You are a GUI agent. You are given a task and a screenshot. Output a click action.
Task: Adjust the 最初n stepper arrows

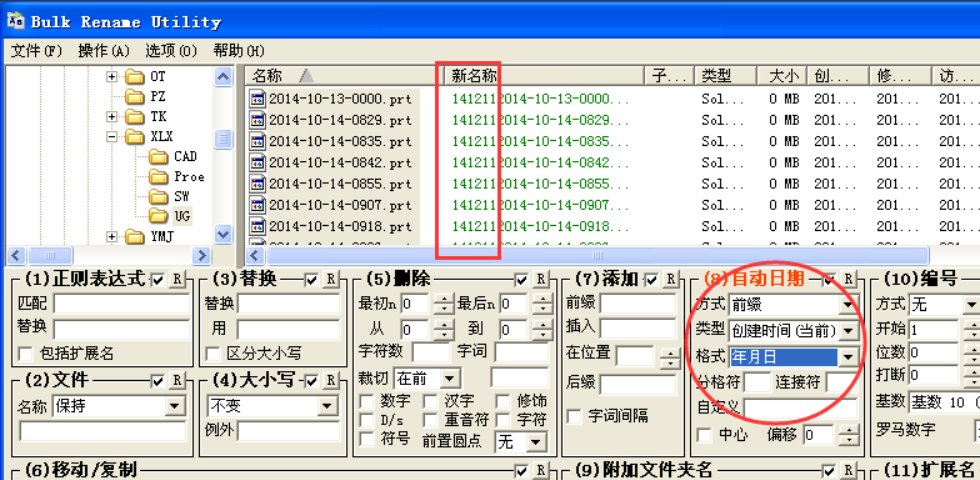443,305
